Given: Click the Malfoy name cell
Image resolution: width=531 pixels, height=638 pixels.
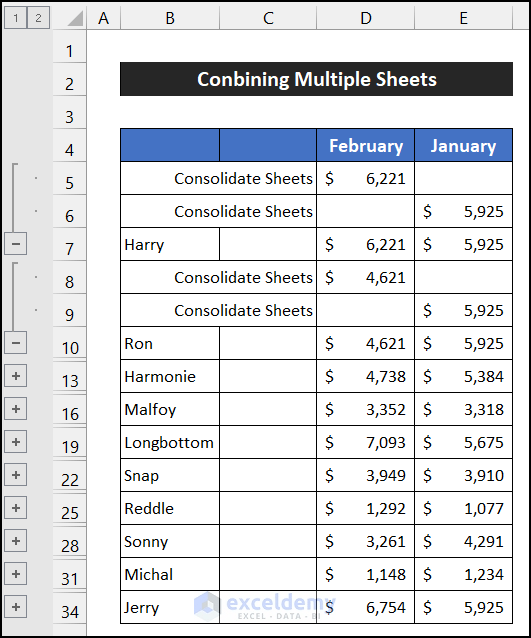Looking at the screenshot, I should tap(170, 409).
